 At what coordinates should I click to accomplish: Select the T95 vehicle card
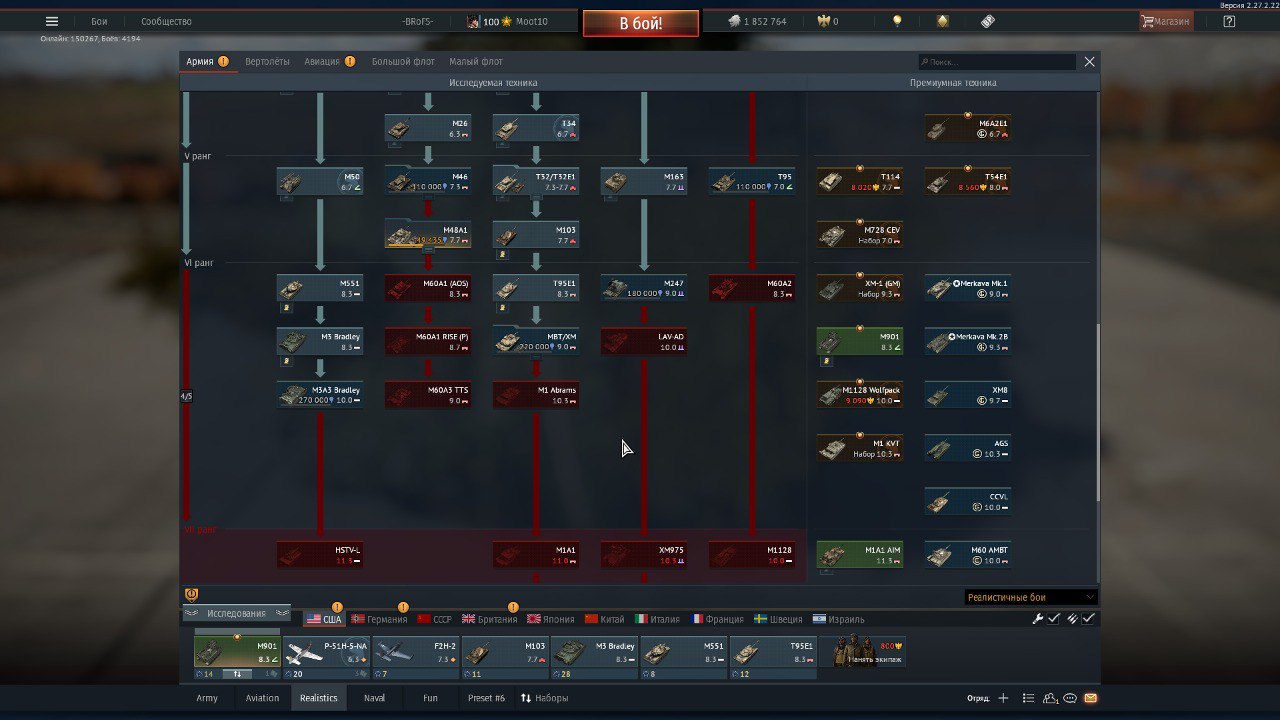tap(752, 181)
